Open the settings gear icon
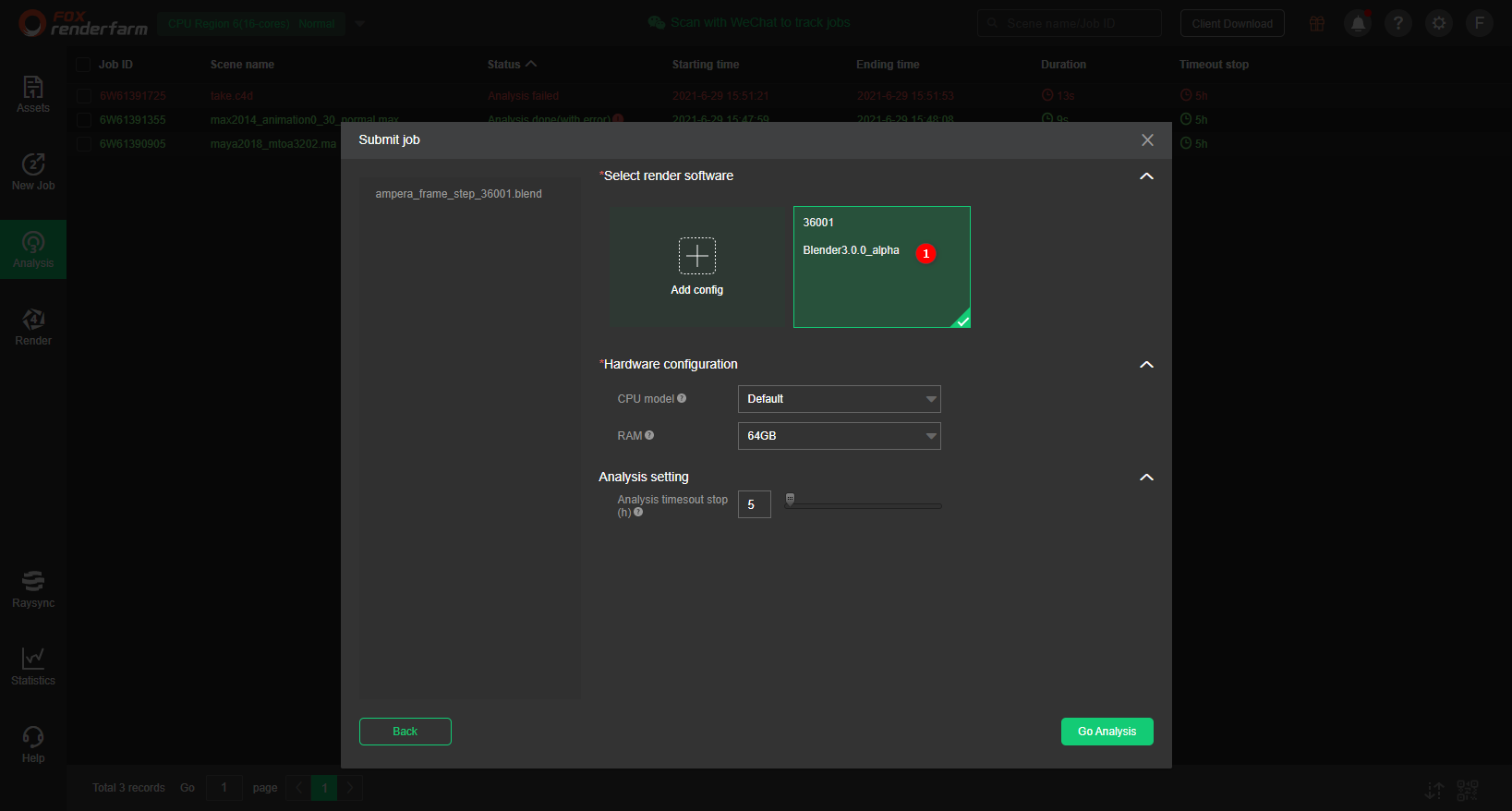Screen dimensions: 1512x811 tap(1439, 23)
